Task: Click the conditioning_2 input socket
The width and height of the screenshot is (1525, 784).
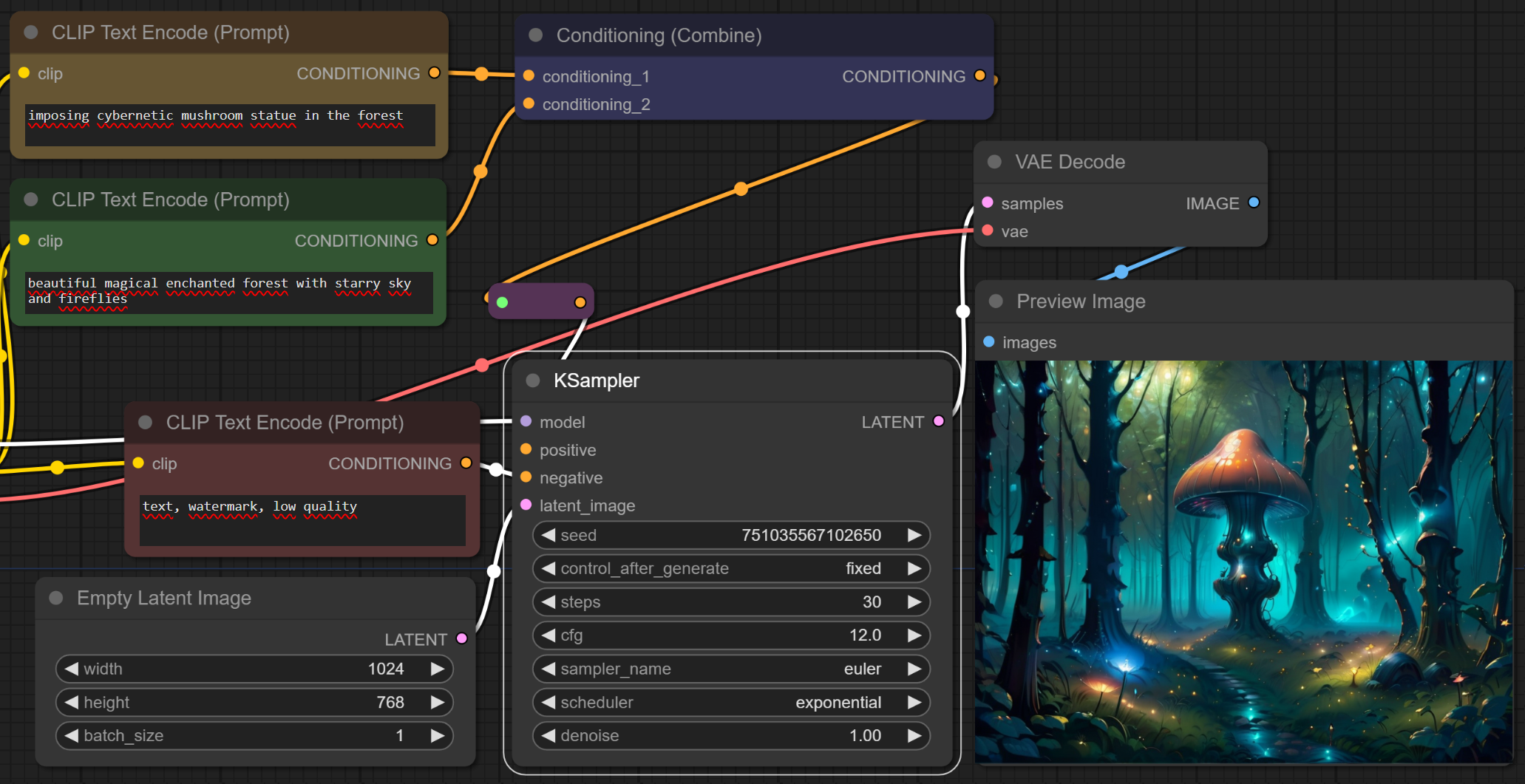Action: (529, 104)
